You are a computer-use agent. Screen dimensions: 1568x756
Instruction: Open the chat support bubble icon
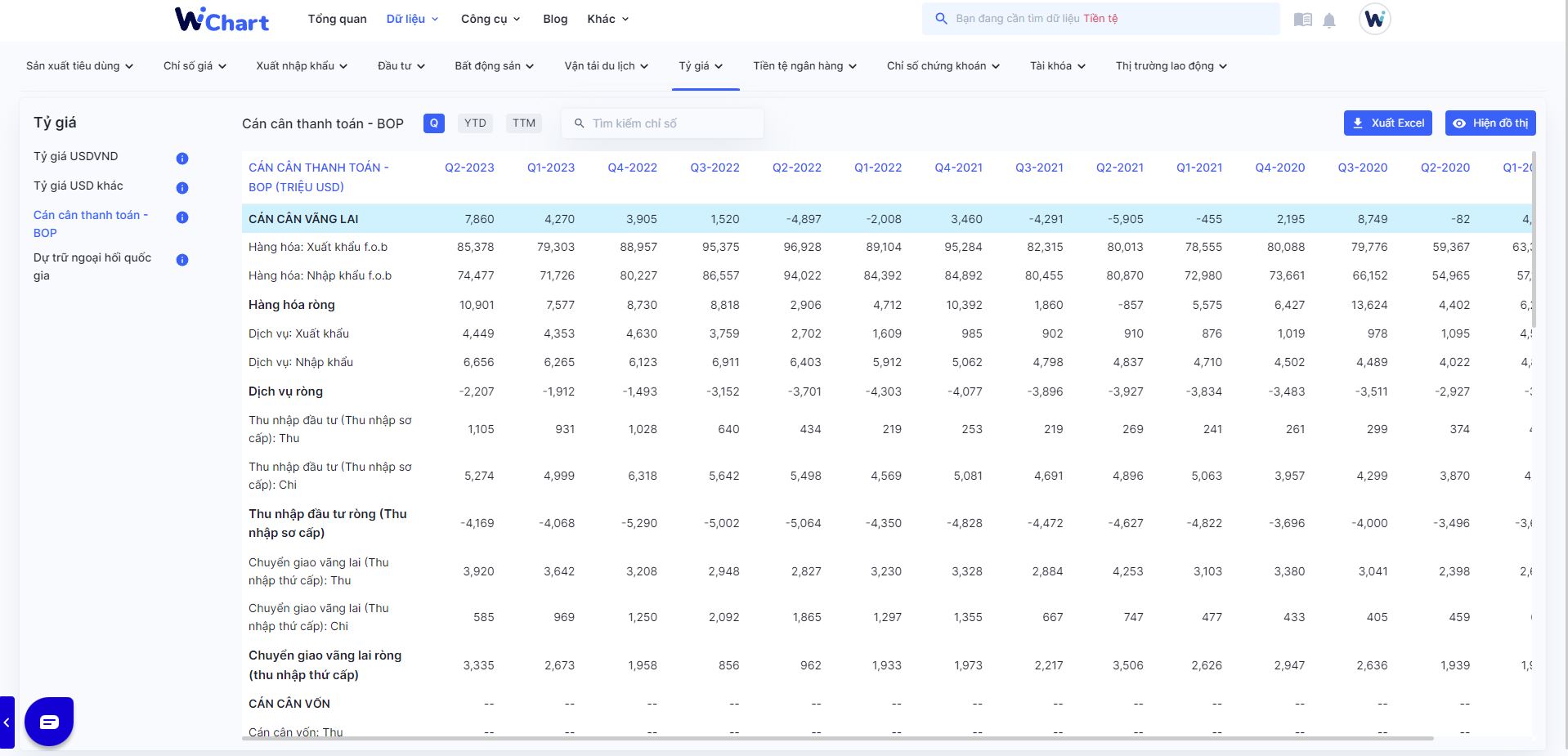(49, 722)
